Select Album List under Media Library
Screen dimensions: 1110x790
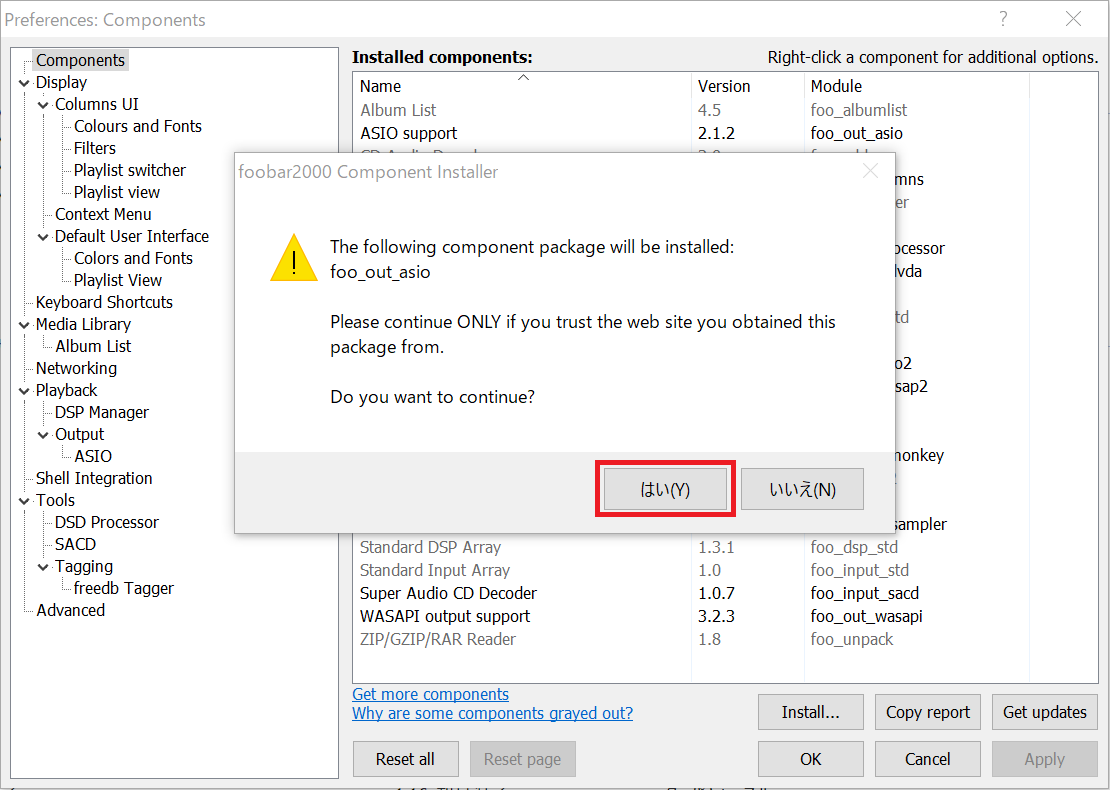click(93, 345)
